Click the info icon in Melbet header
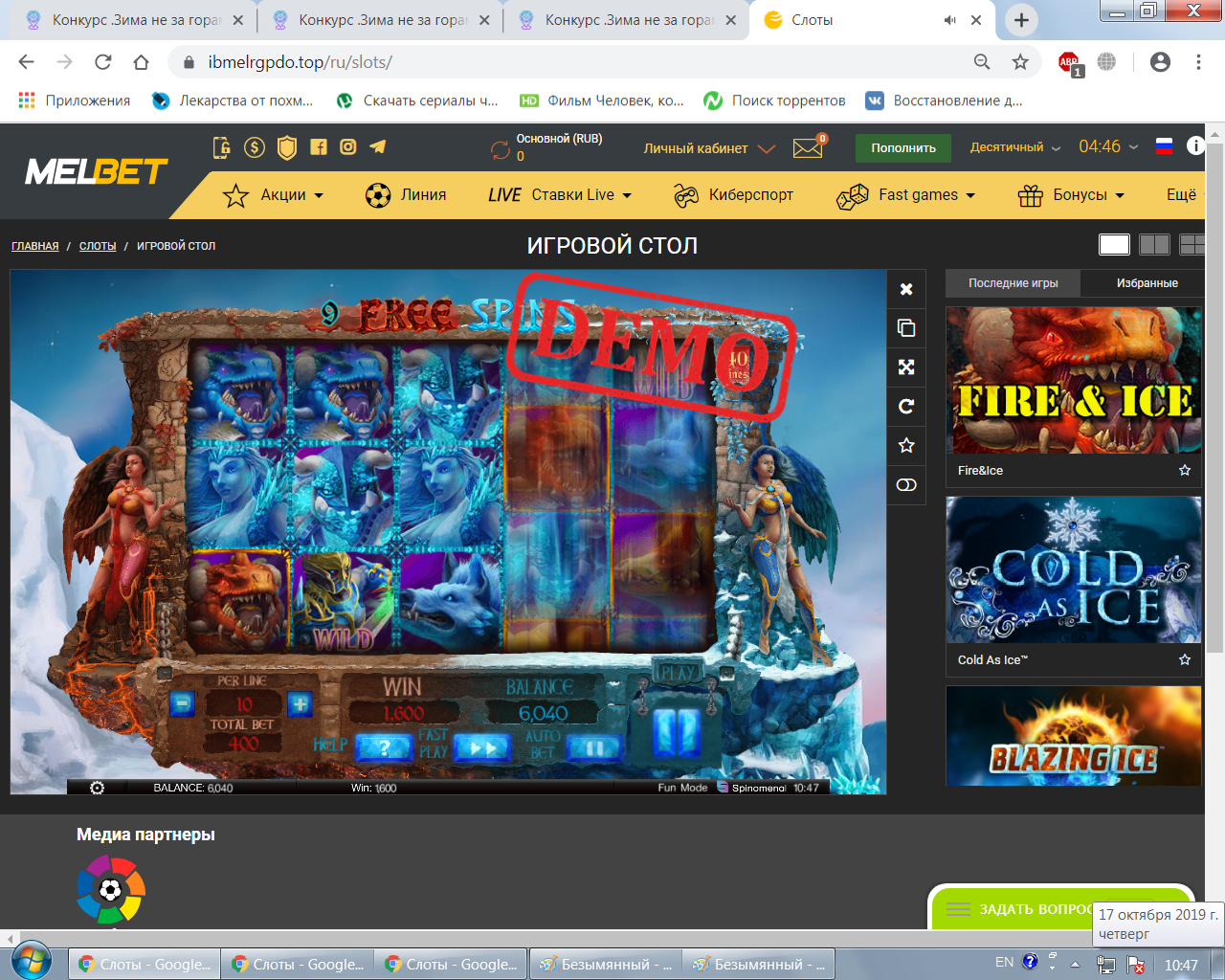Image resolution: width=1225 pixels, height=980 pixels. (x=1195, y=145)
